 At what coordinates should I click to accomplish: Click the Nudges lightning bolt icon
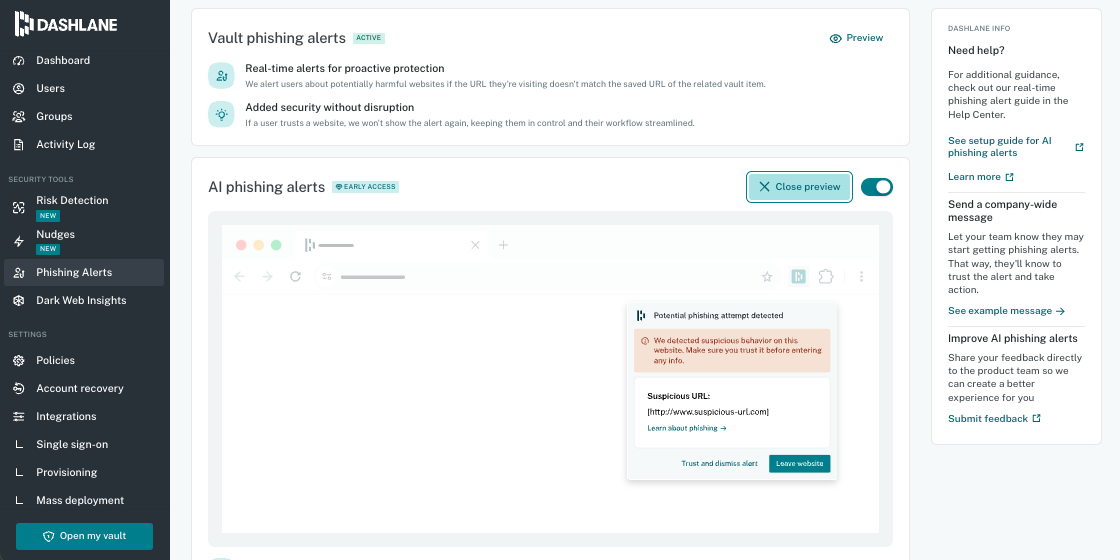click(19, 241)
